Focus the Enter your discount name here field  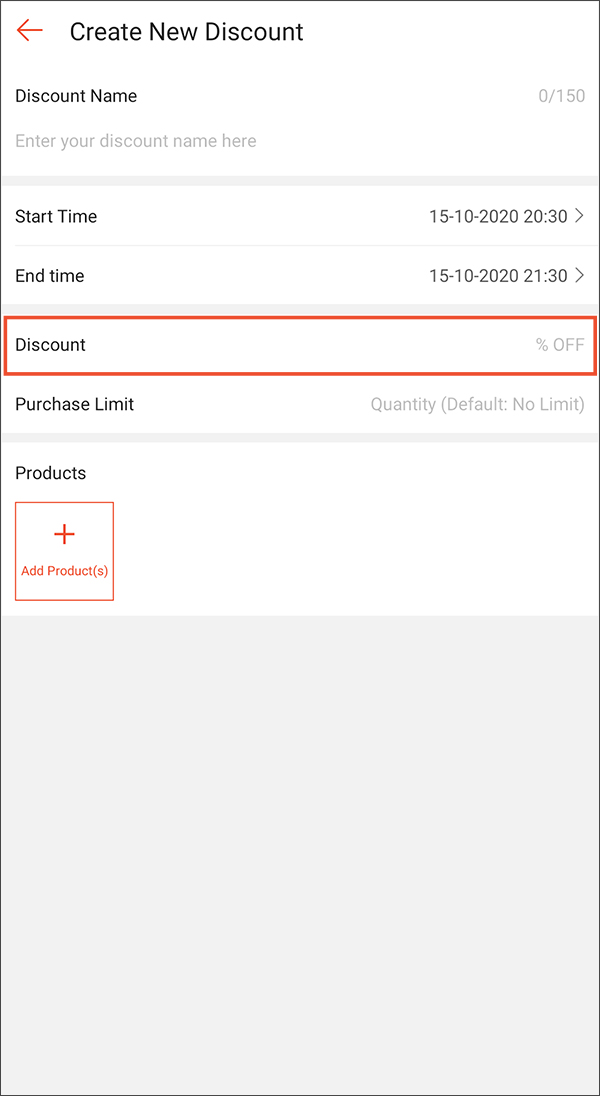(x=136, y=140)
